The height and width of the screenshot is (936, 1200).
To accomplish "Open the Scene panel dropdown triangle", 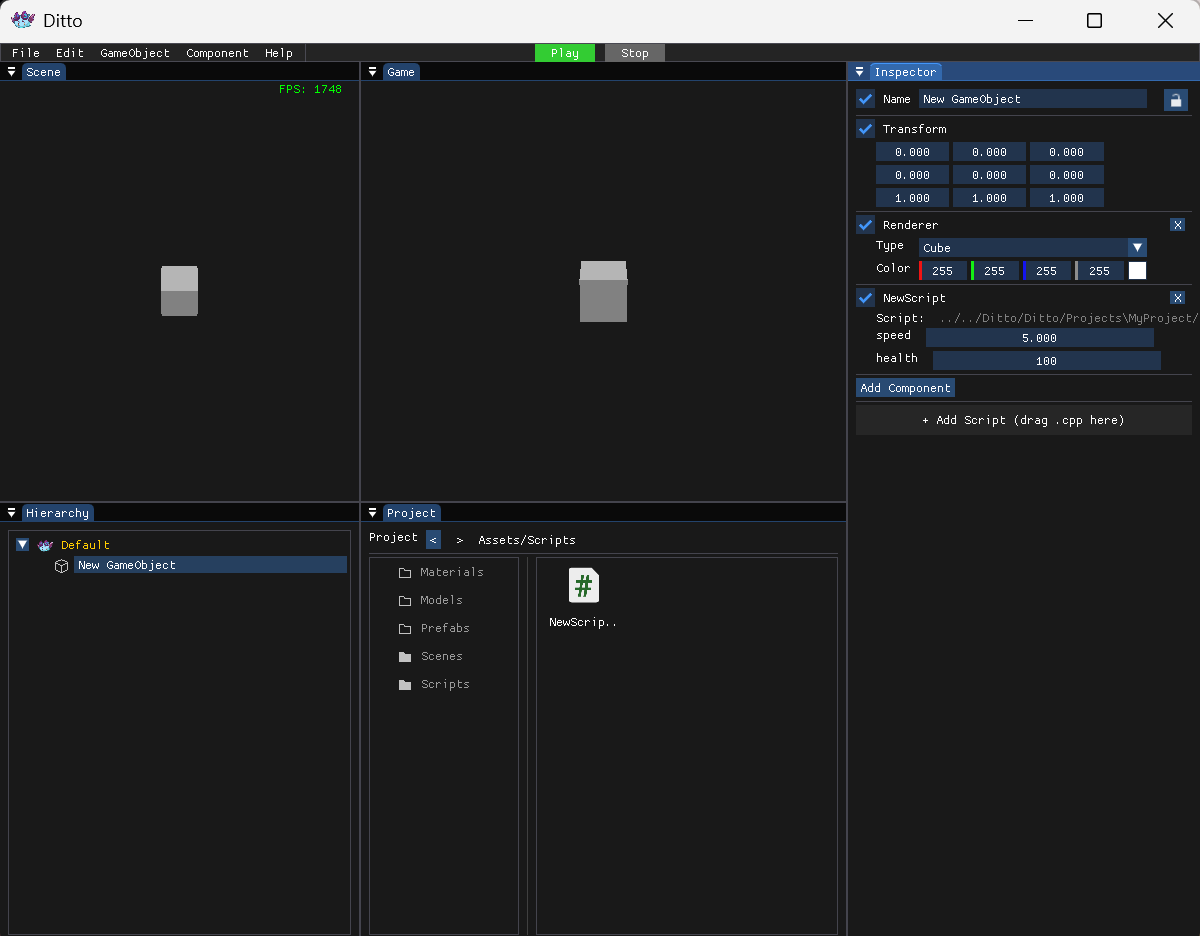I will coord(11,72).
